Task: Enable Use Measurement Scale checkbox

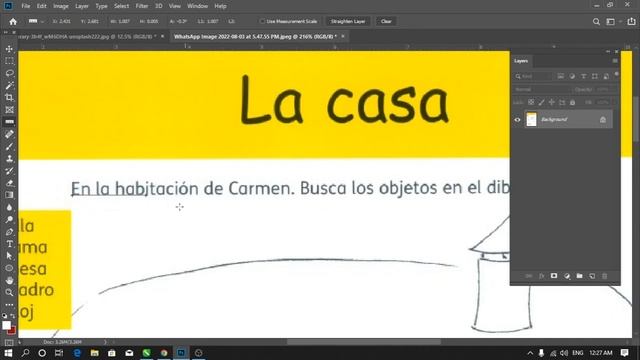Action: [x=262, y=21]
